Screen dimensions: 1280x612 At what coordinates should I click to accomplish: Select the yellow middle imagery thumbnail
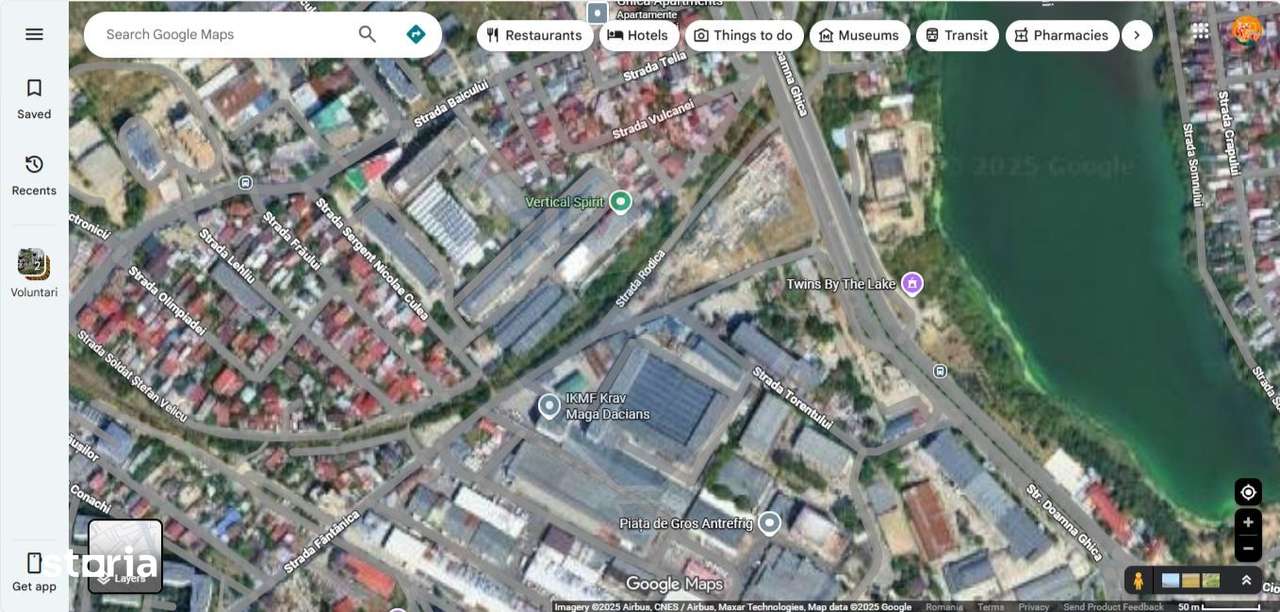coord(1190,580)
